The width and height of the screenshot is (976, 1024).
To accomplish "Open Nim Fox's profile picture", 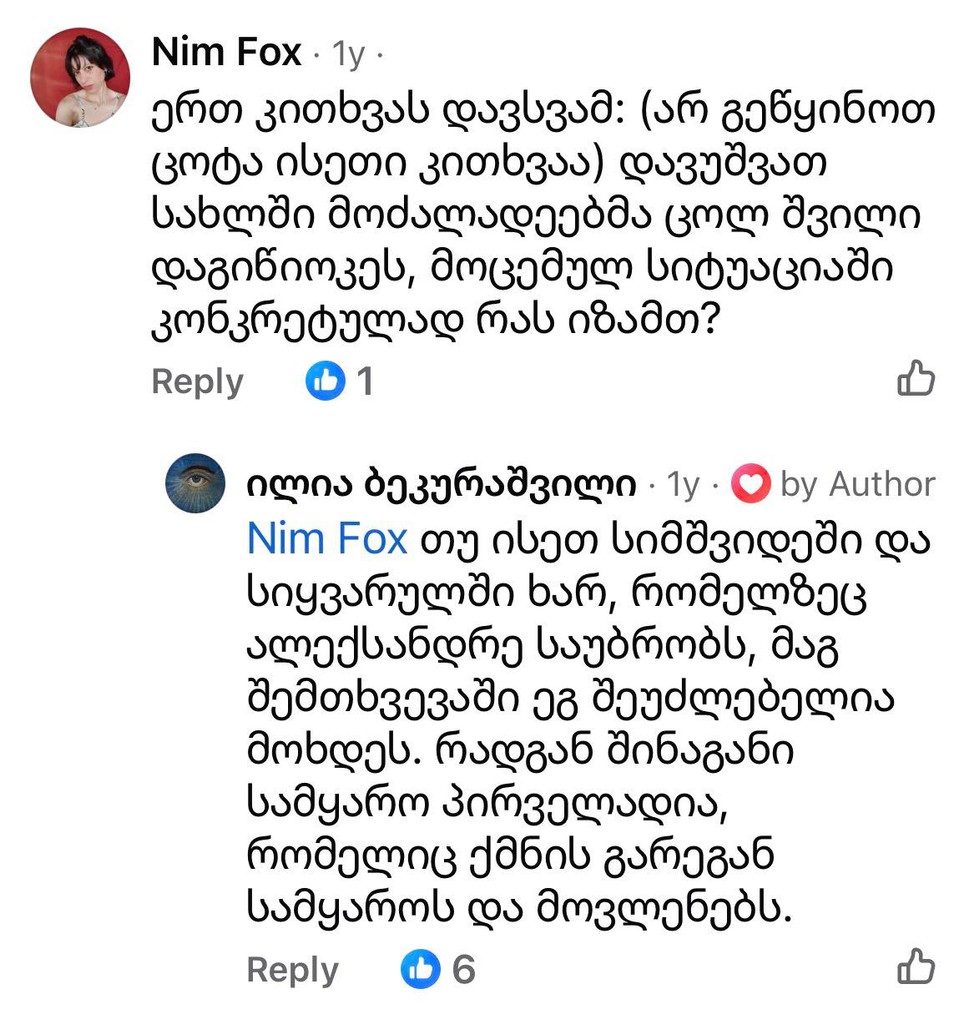I will [x=81, y=78].
